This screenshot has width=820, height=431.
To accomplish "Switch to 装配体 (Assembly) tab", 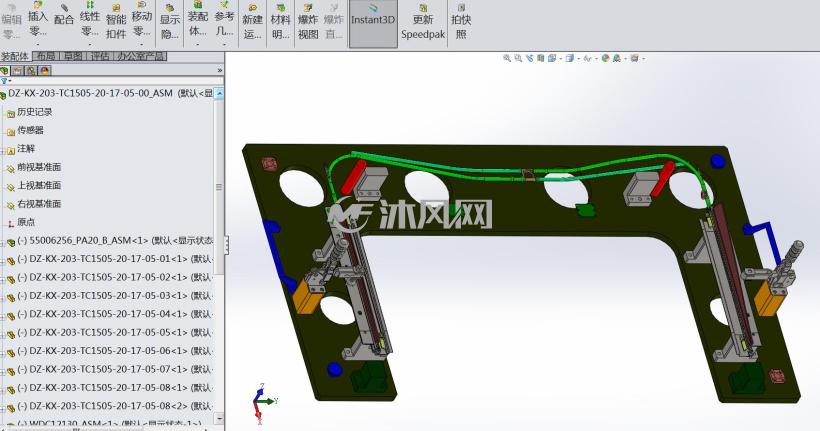I will 16,56.
